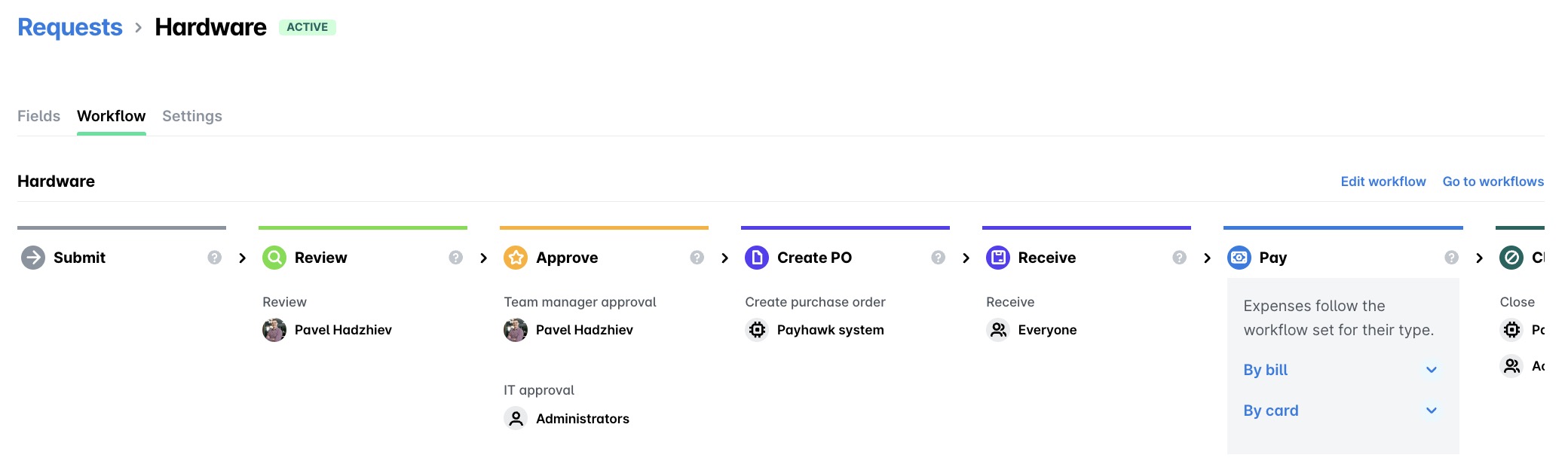Click the Everyone group icon

pos(998,330)
